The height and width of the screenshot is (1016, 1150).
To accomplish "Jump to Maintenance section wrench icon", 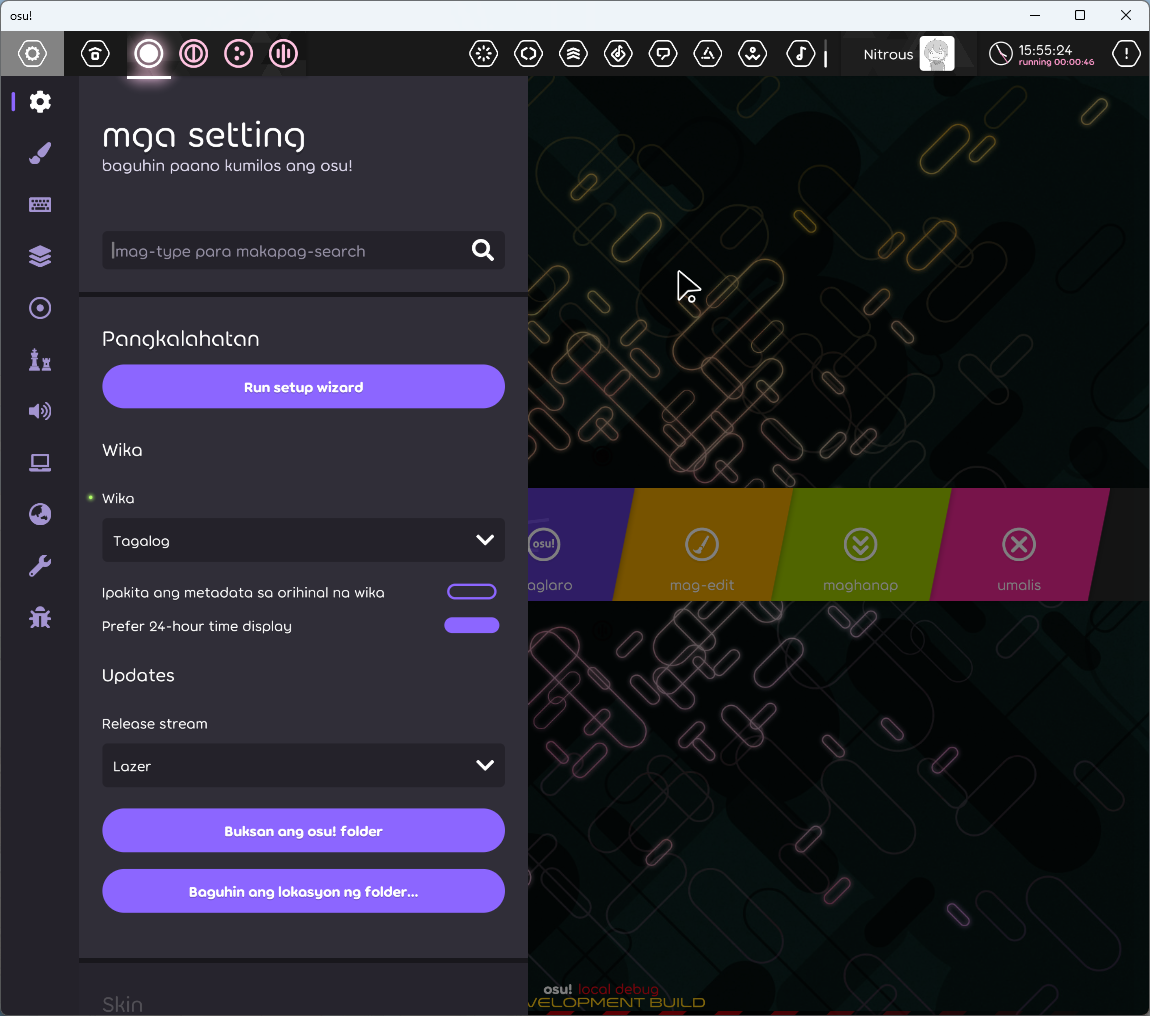I will [40, 566].
